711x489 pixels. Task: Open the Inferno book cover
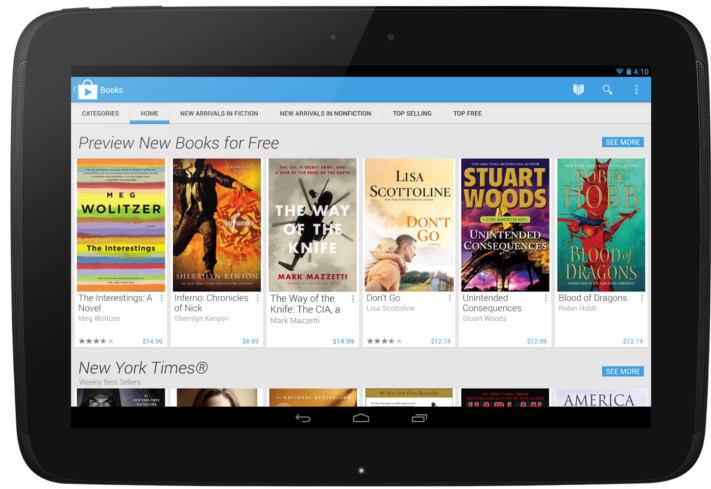[217, 225]
